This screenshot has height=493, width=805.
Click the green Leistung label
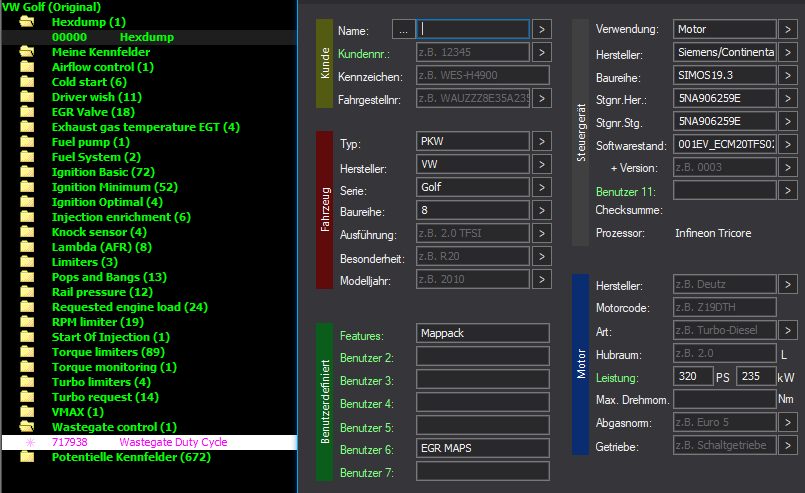(x=617, y=378)
